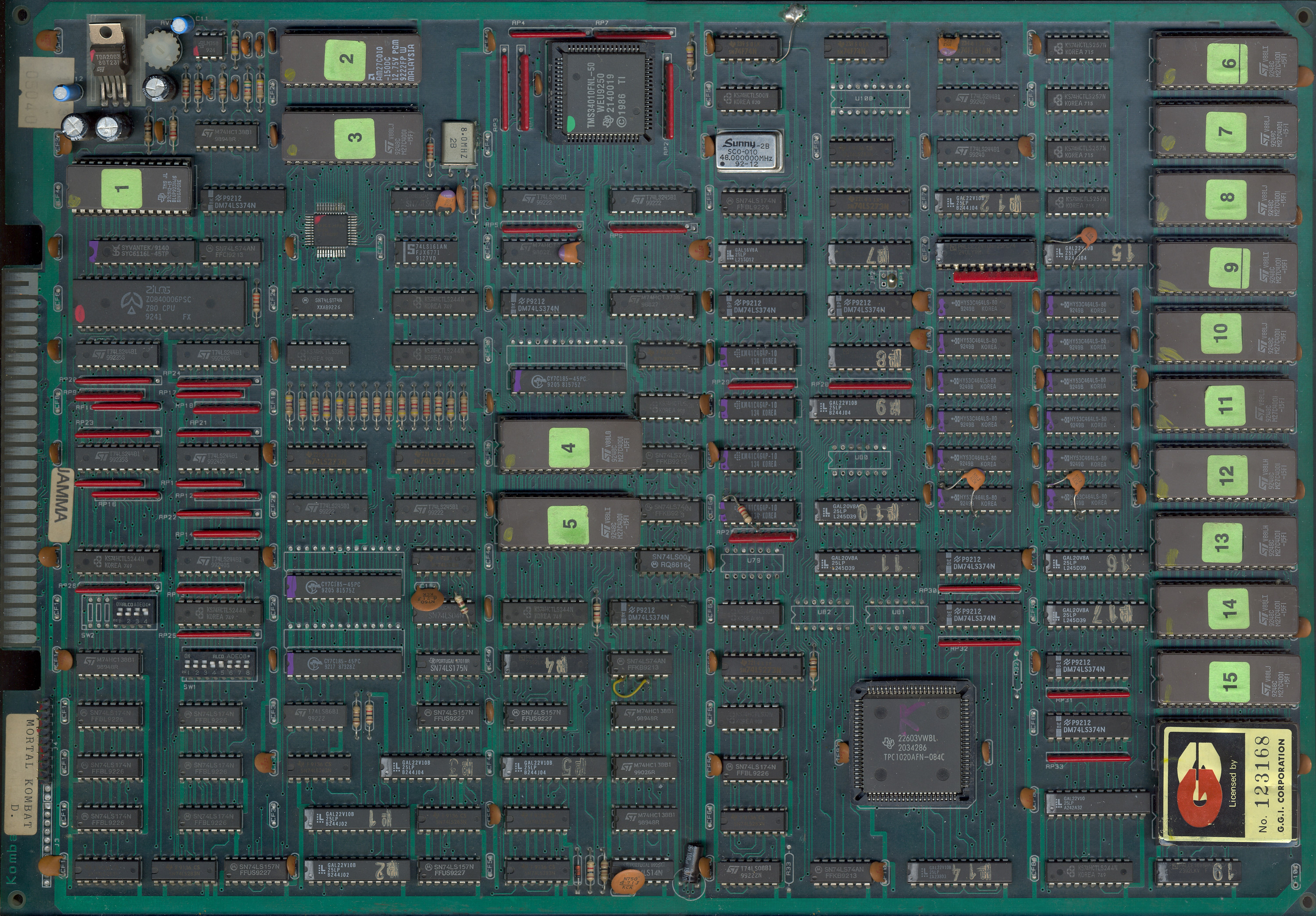Click the JAMMA edge connector fingers
Viewport: 1316px width, 916px height.
coord(20,458)
